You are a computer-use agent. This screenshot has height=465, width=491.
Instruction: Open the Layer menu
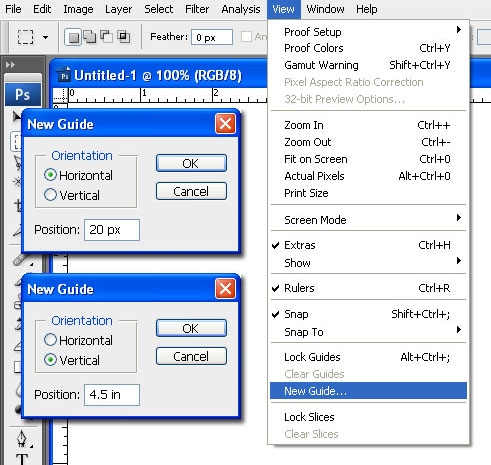(x=118, y=9)
